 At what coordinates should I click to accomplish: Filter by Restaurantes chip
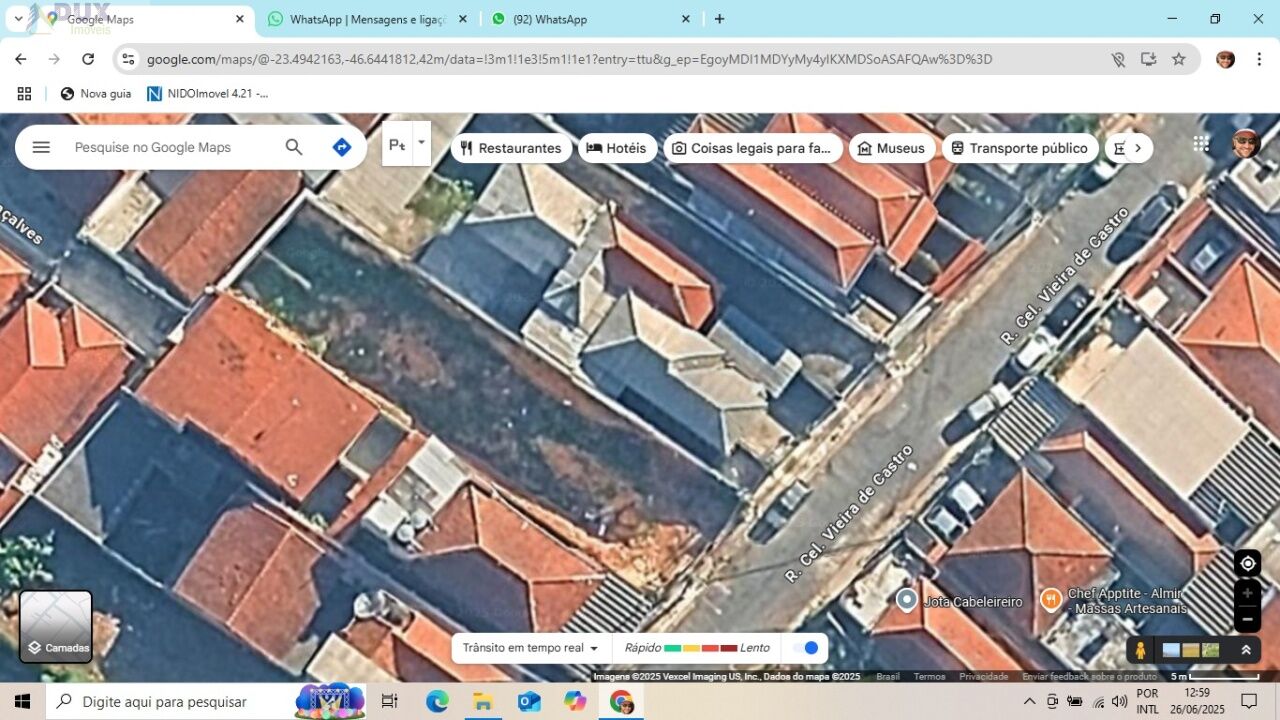coord(511,148)
